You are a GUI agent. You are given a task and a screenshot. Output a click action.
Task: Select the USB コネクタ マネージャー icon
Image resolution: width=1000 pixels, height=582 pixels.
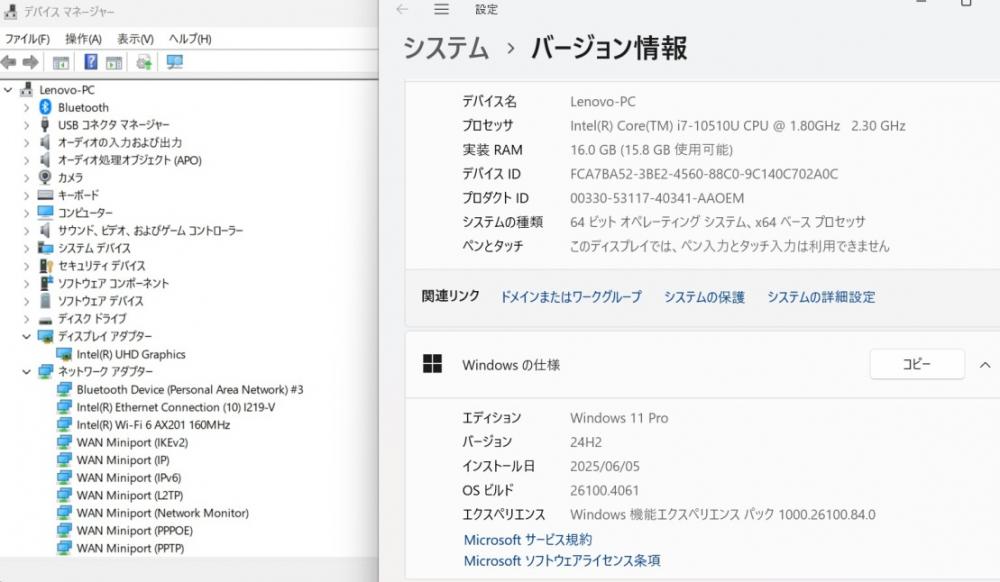click(x=45, y=124)
